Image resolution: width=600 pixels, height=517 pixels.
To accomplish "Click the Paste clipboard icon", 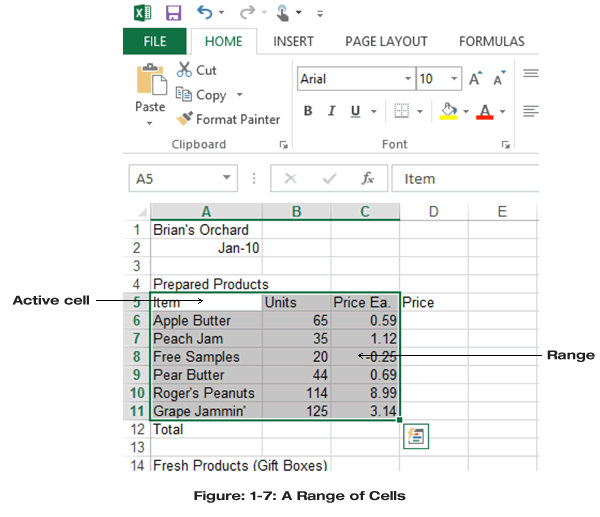I will coord(150,85).
